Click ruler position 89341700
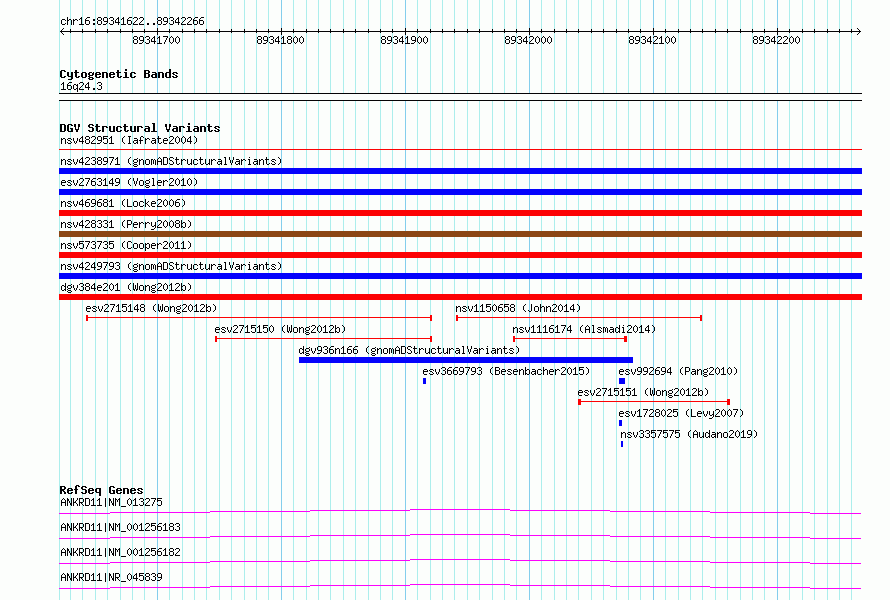The image size is (890, 600). tap(156, 40)
